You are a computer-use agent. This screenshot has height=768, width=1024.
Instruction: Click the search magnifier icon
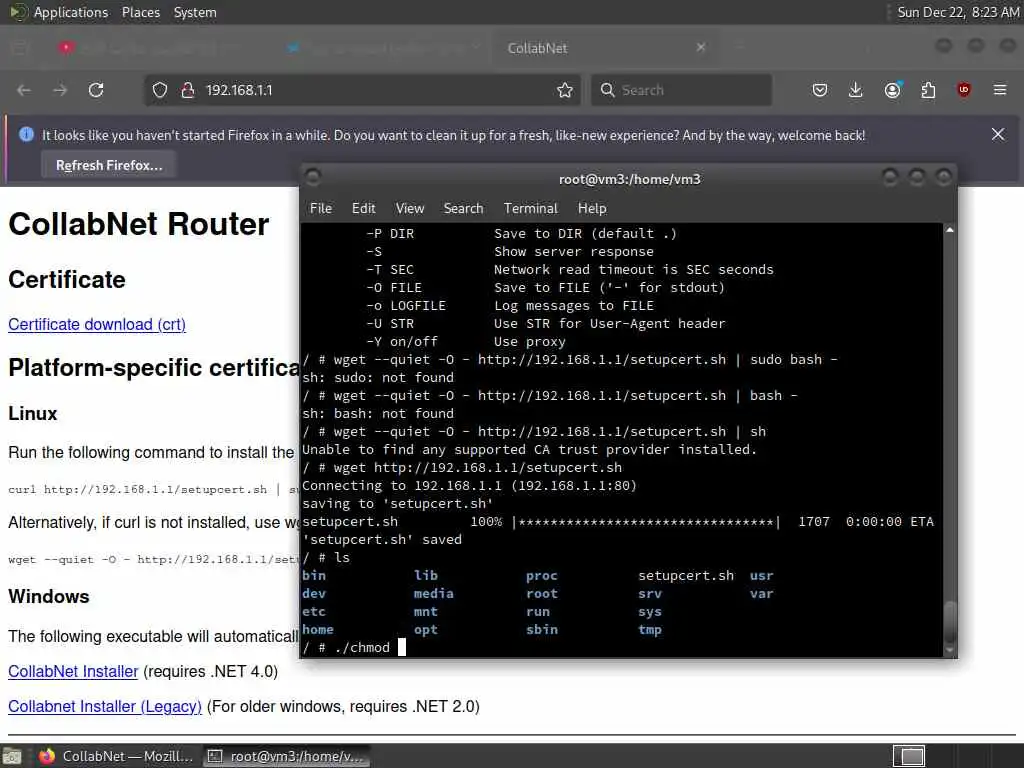(x=607, y=90)
